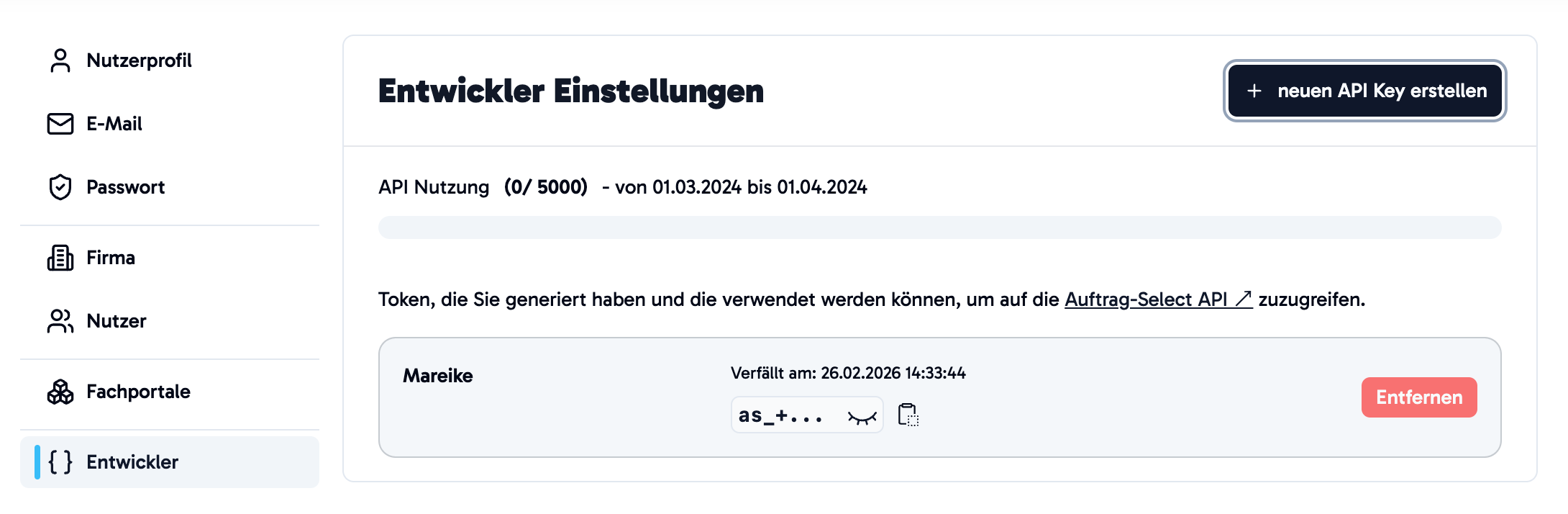Screen dimensions: 1568x514
Task: Click the E-Mail envelope icon
Action: (60, 124)
